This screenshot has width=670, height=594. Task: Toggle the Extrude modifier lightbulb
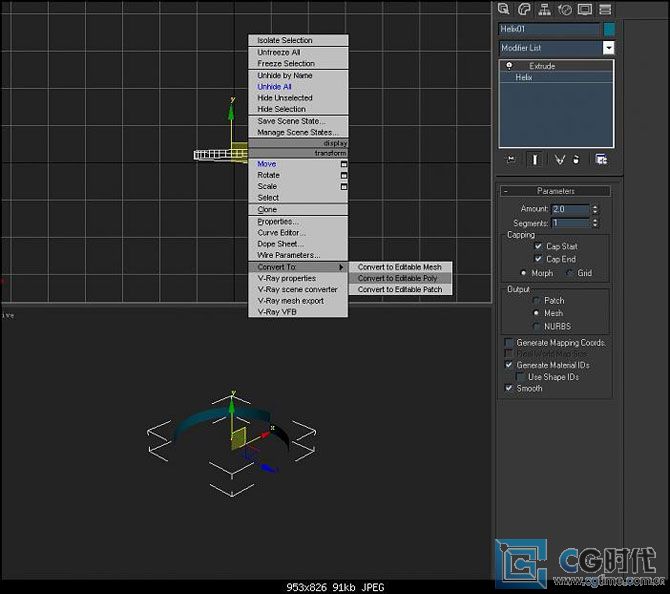click(509, 66)
